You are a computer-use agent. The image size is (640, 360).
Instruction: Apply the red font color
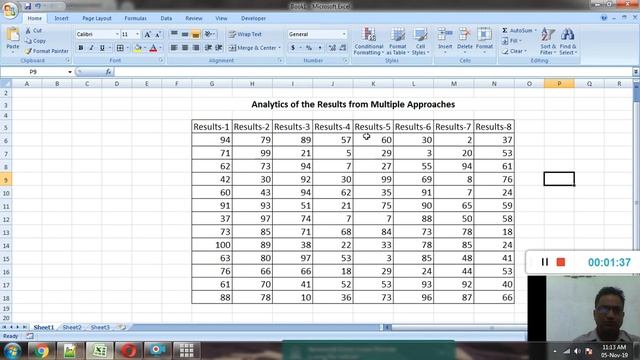pyautogui.click(x=153, y=48)
